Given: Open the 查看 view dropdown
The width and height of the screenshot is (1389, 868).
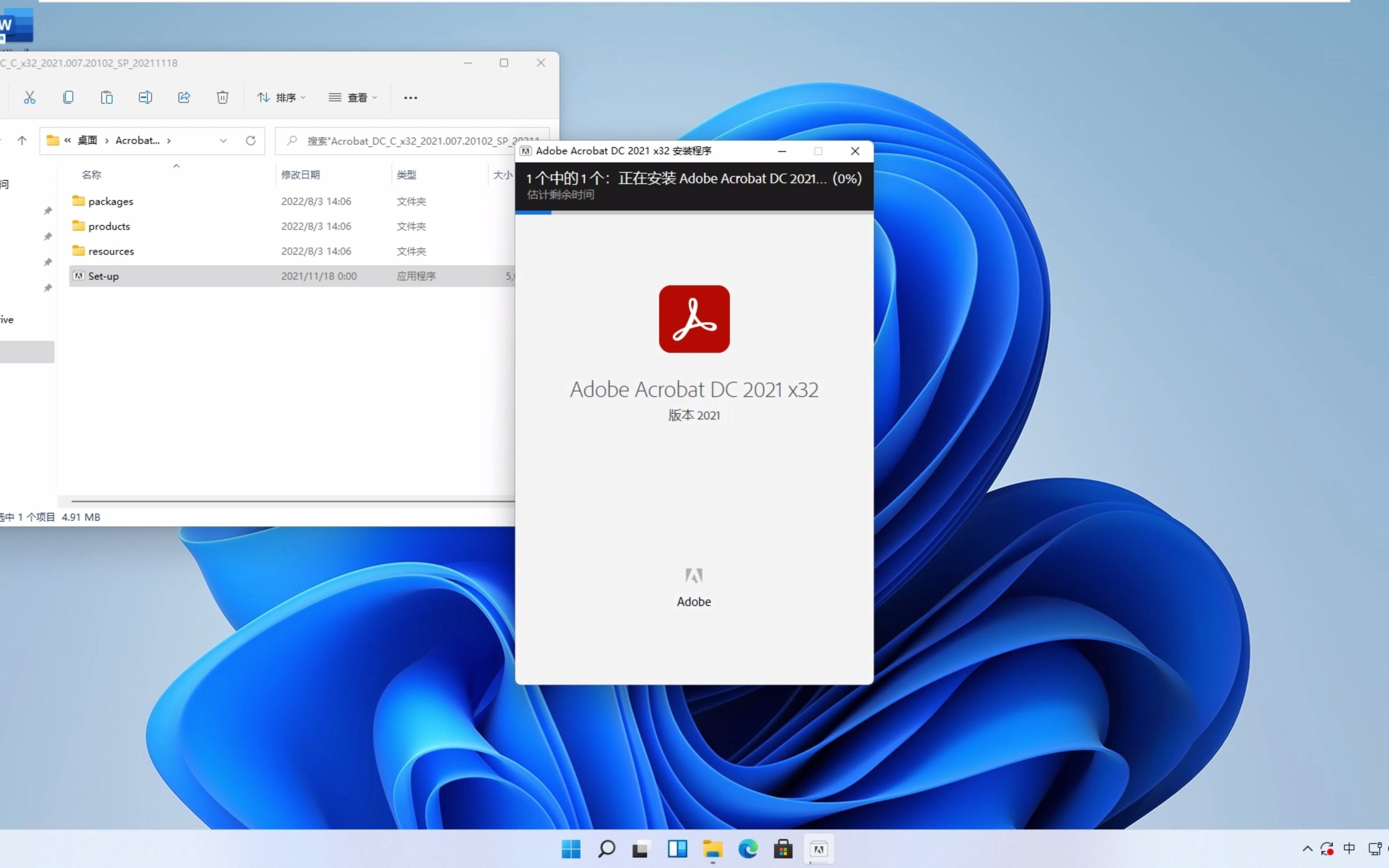Looking at the screenshot, I should [353, 98].
